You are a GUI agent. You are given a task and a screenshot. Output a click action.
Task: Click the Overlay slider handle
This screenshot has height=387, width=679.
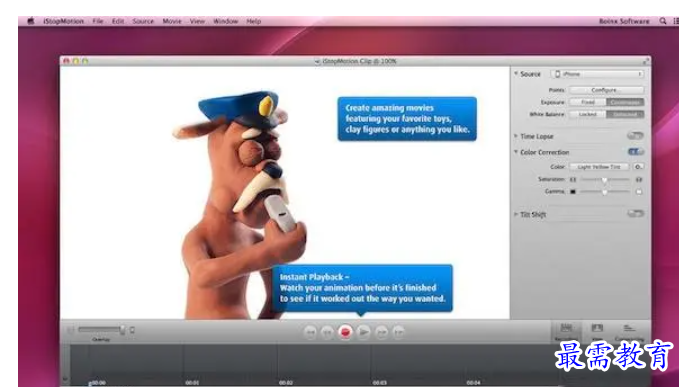click(123, 330)
